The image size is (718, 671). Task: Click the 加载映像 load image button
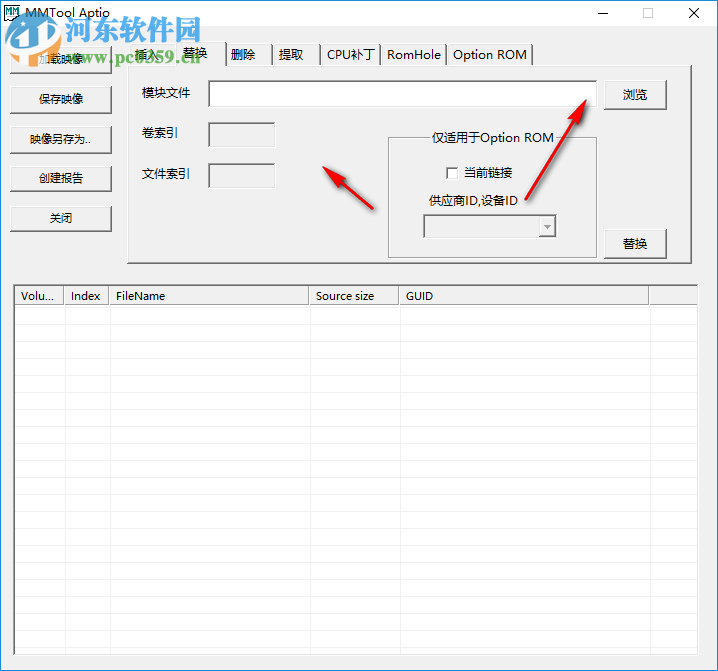click(61, 59)
